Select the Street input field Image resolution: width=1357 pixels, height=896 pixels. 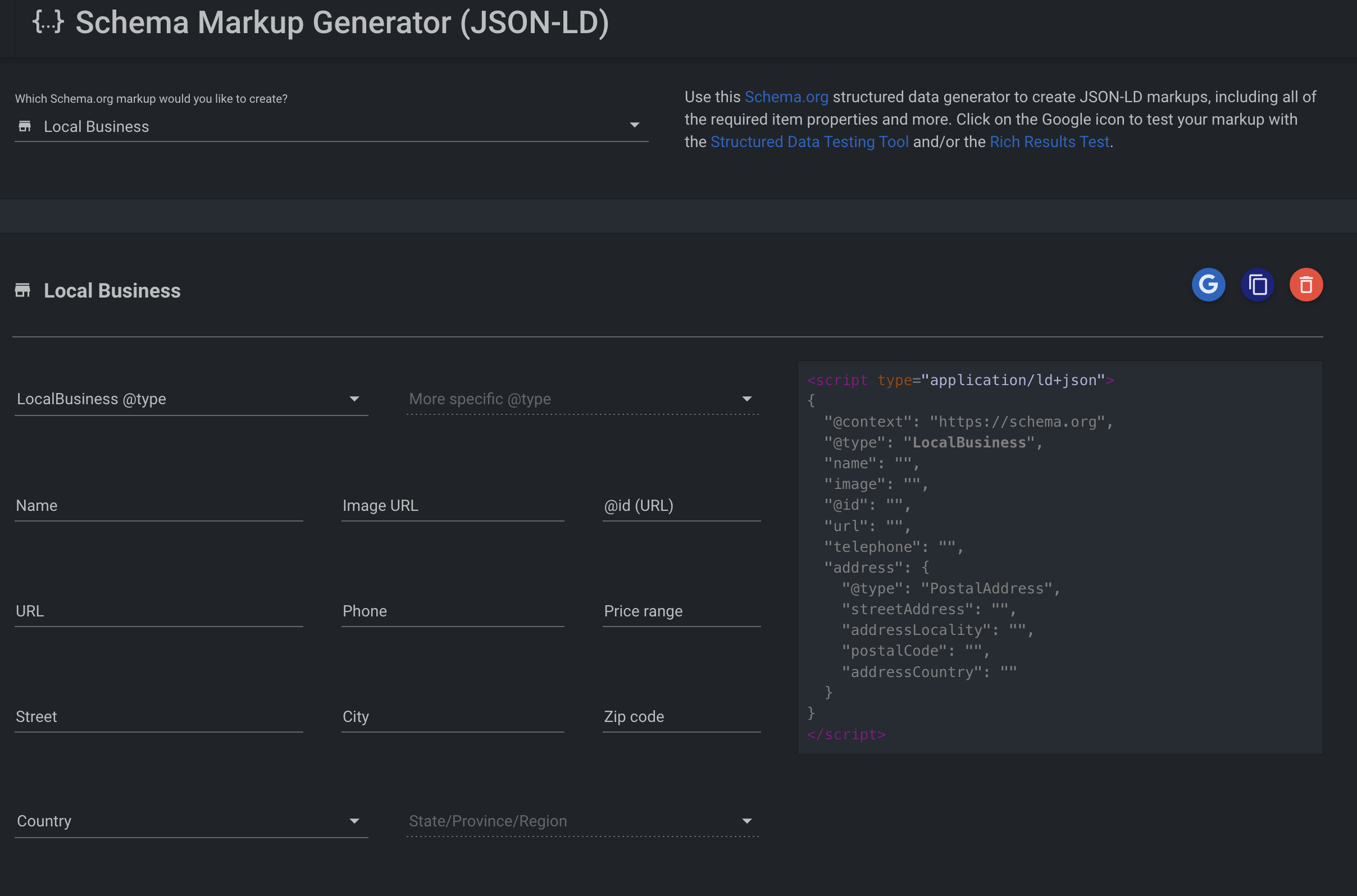159,717
